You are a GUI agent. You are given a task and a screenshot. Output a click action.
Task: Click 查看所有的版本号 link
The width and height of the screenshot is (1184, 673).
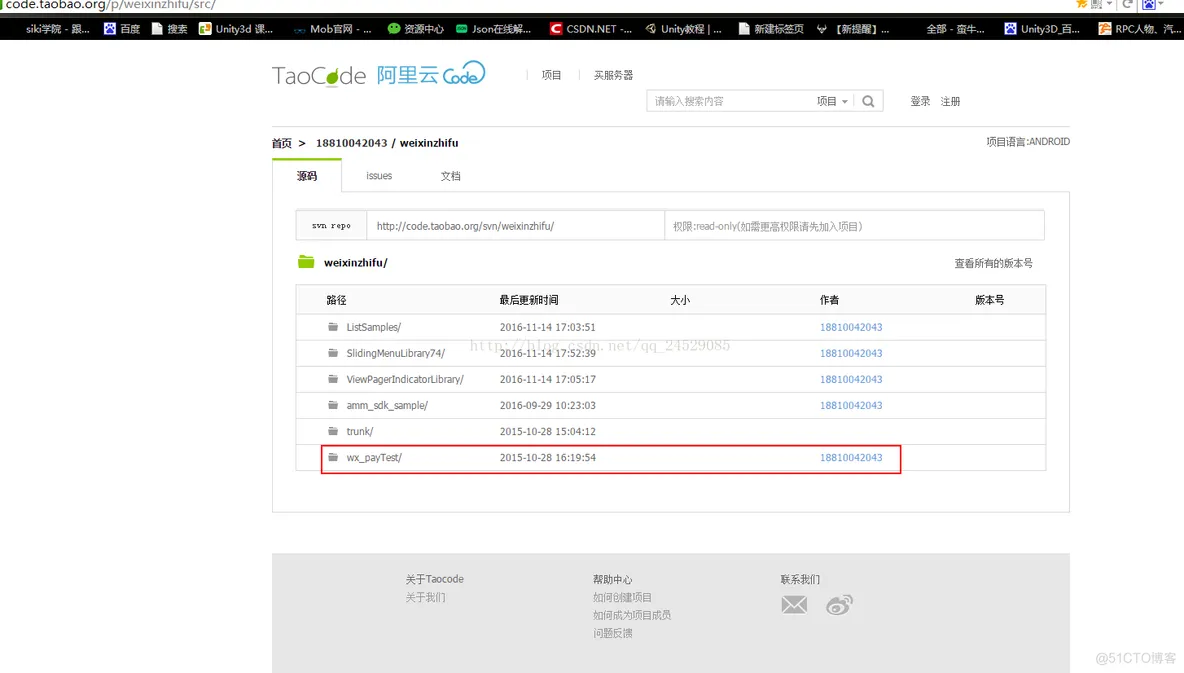coord(993,263)
